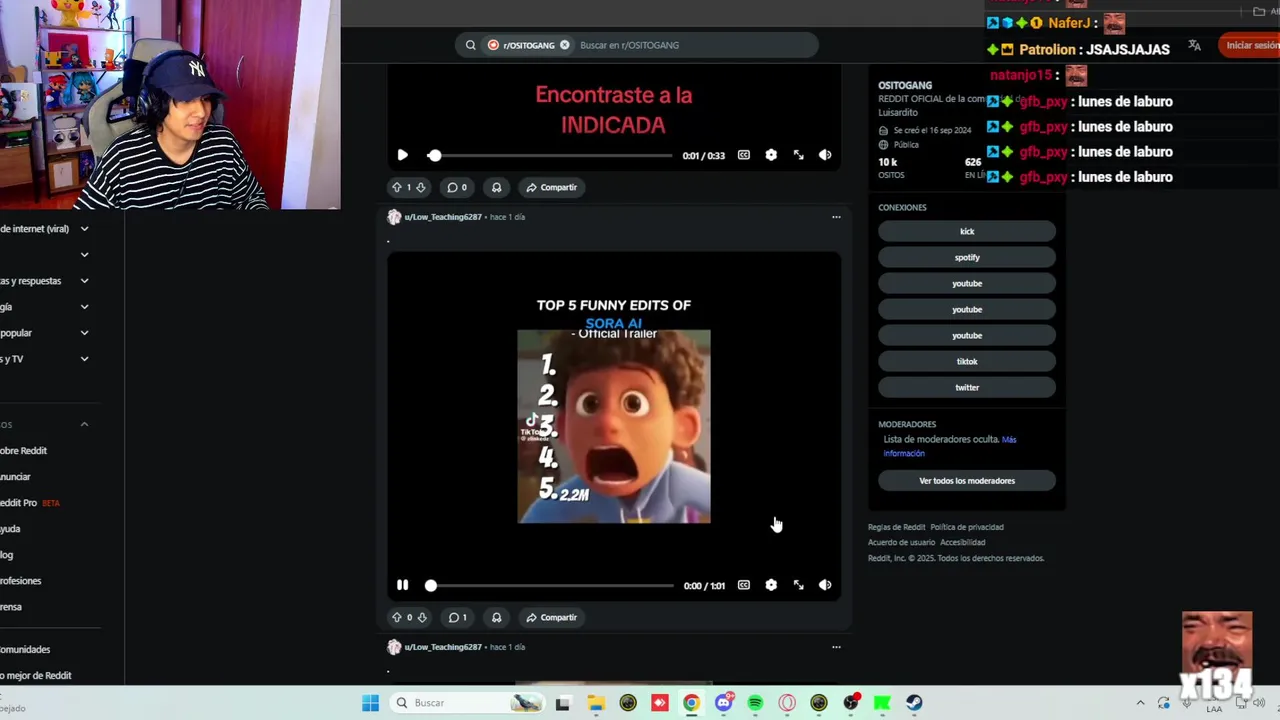Open u/Low_Teaching6287 profile on Sora AI post
1280x720 pixels.
coord(443,217)
